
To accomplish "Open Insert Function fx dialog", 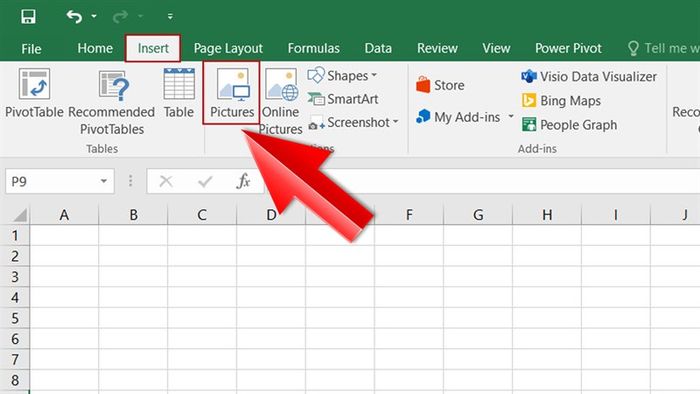I will [243, 182].
